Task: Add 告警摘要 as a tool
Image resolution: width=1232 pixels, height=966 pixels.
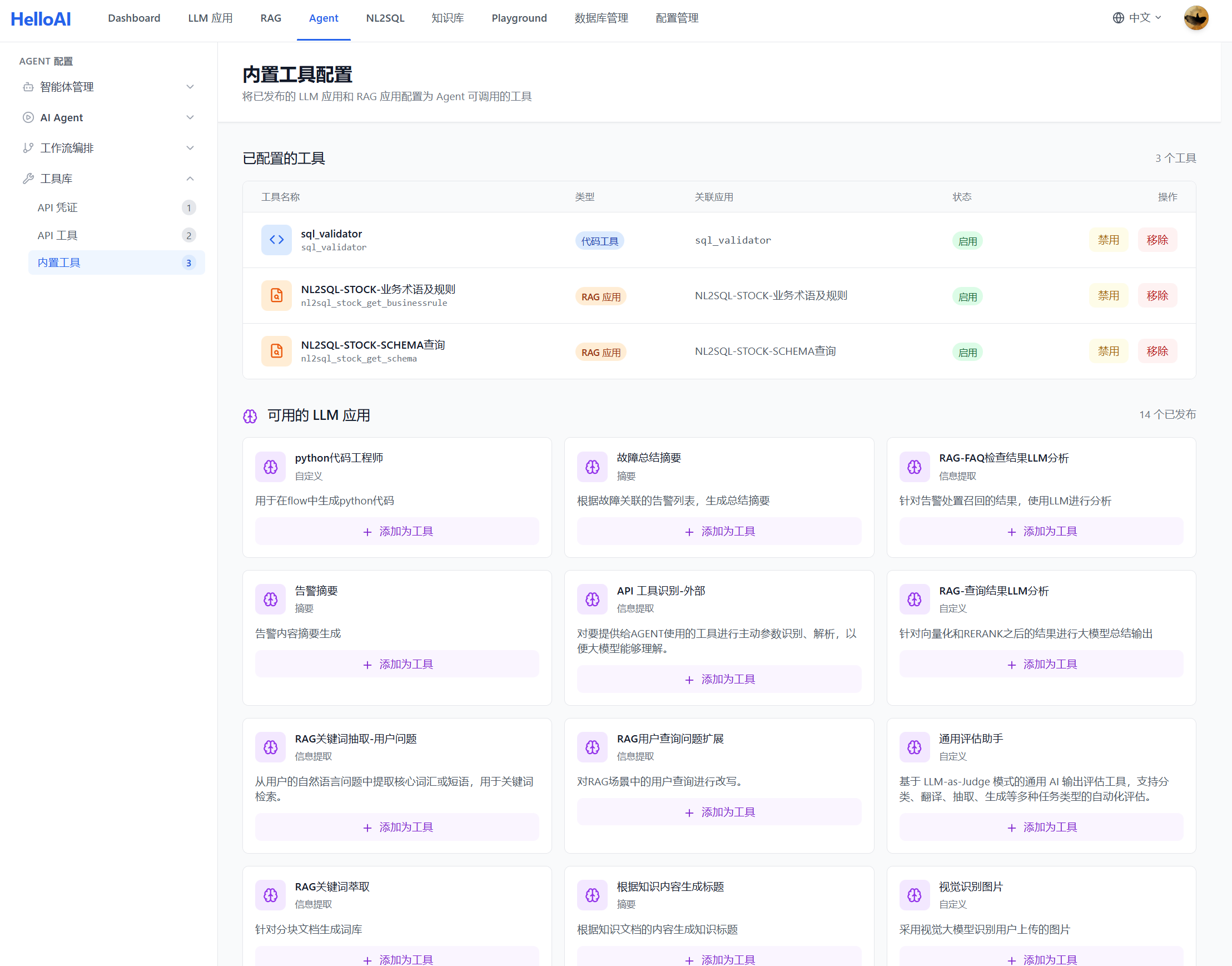Action: pos(397,664)
